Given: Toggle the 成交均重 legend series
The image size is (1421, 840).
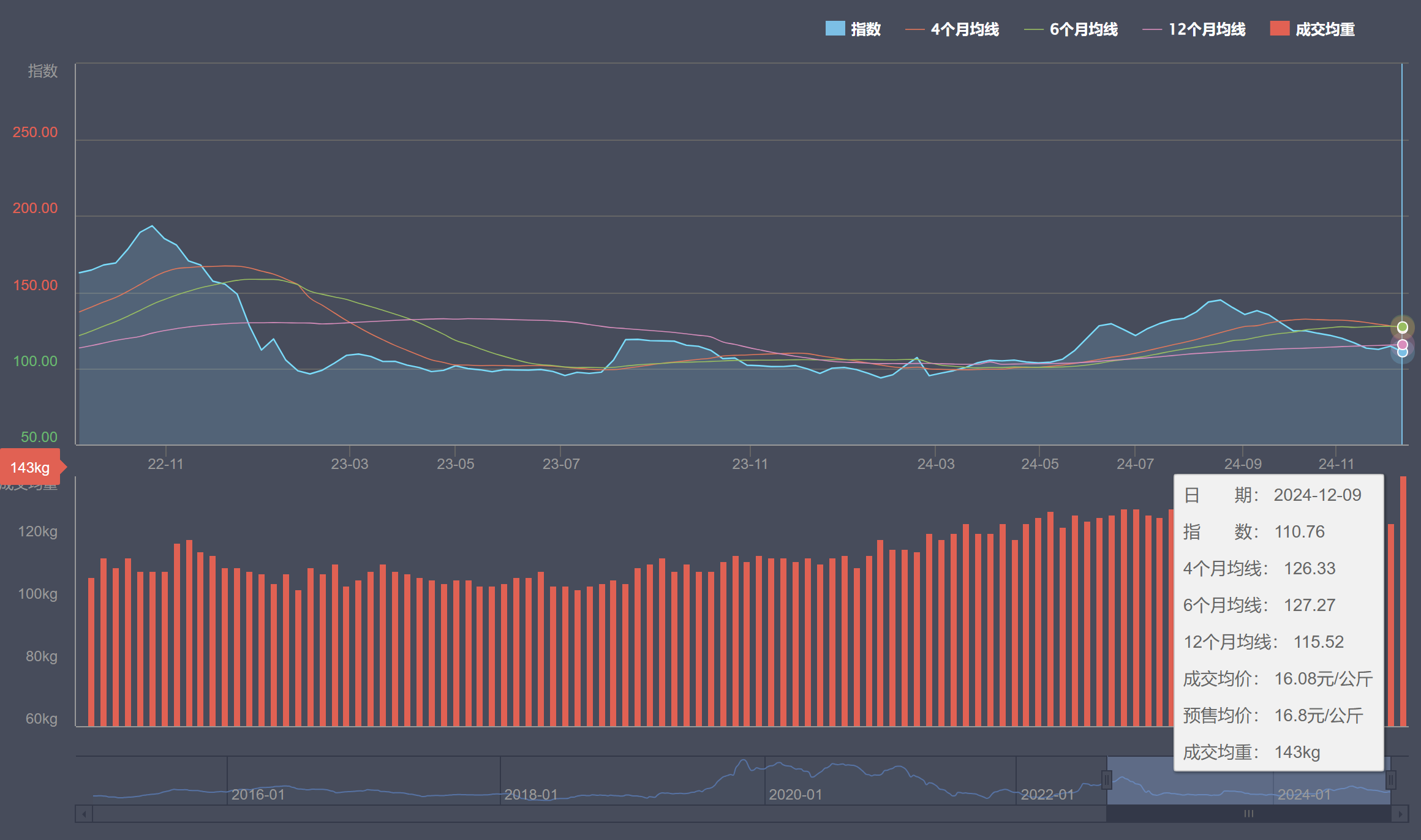Looking at the screenshot, I should 1313,29.
